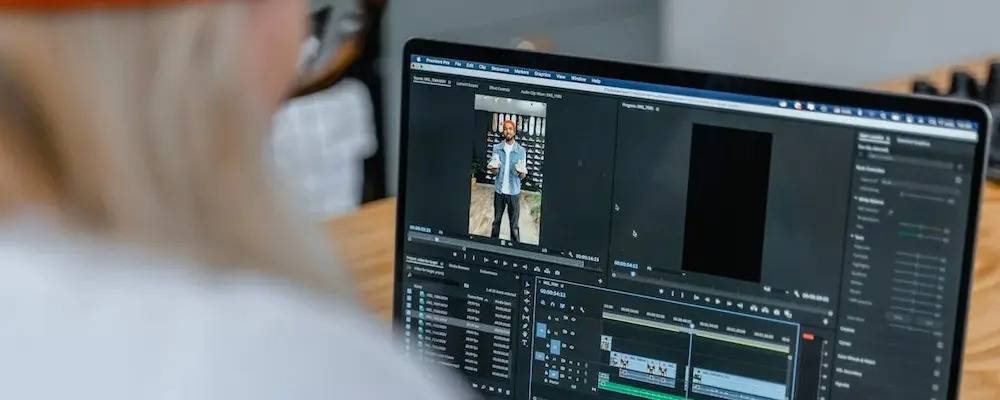The image size is (1000, 400).
Task: Switch to Media Browser tab
Action: [459, 267]
